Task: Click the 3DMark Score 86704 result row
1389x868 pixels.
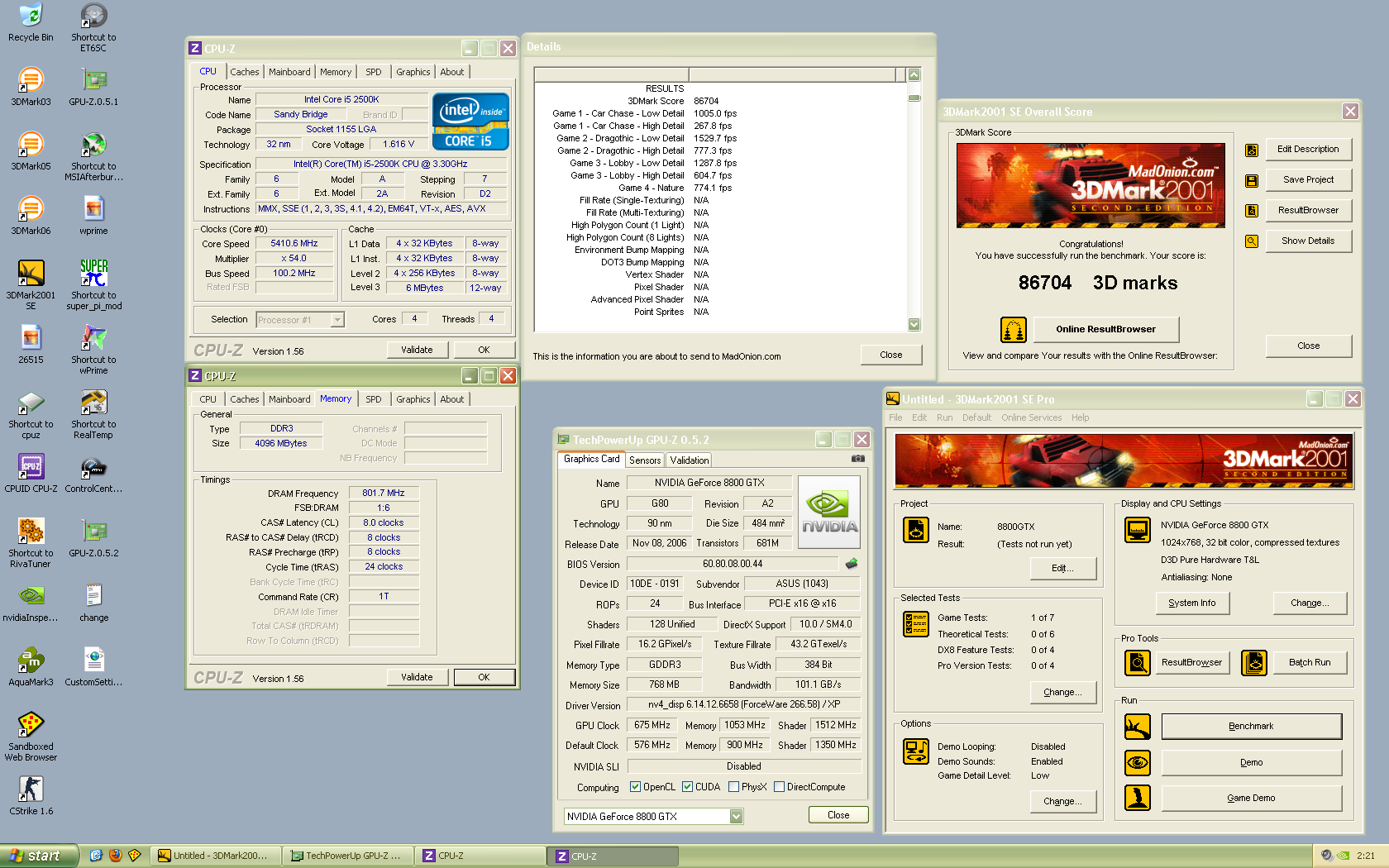Action: [719, 102]
